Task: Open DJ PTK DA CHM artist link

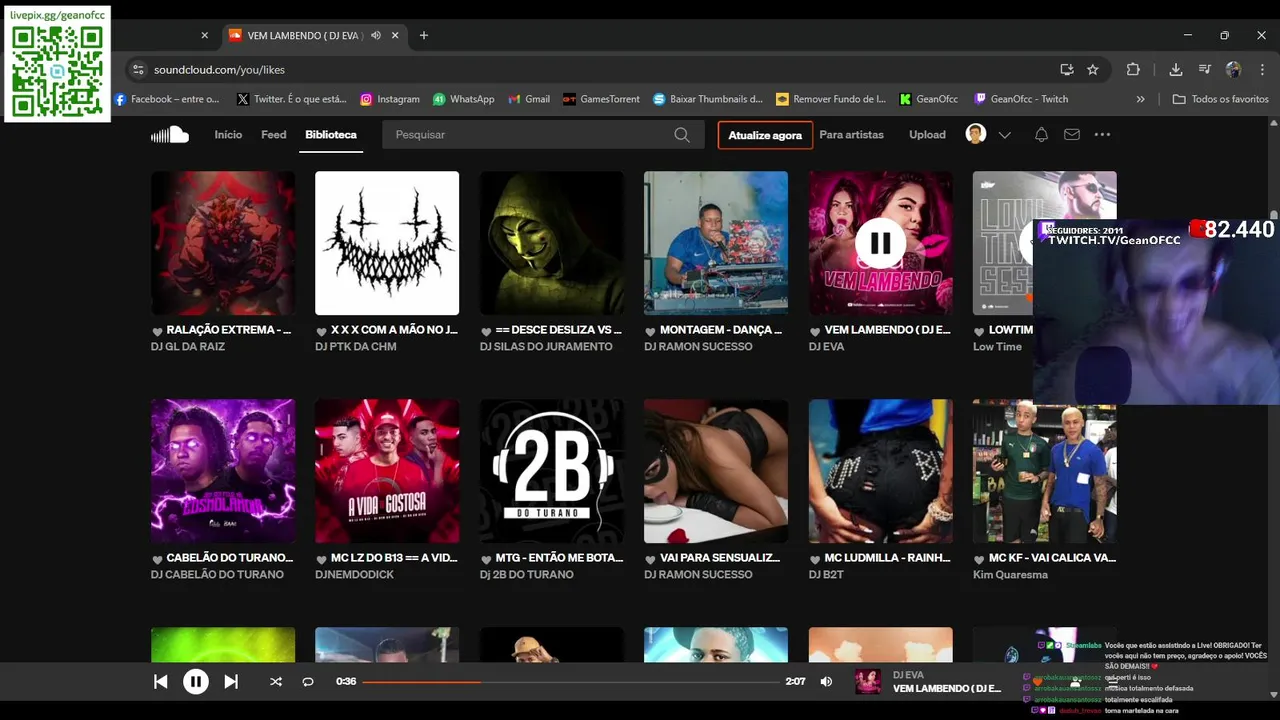Action: [x=356, y=347]
